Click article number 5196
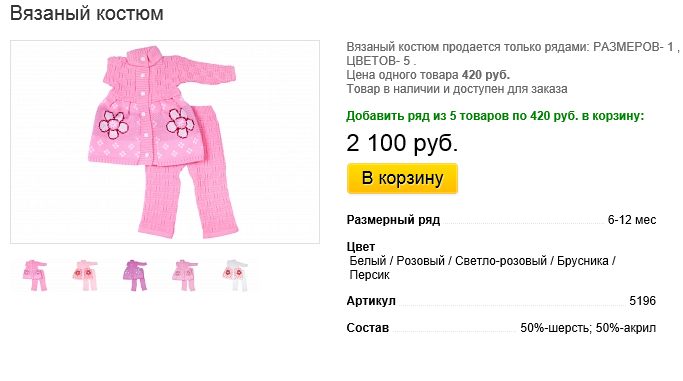683x381 pixels. pyautogui.click(x=642, y=301)
